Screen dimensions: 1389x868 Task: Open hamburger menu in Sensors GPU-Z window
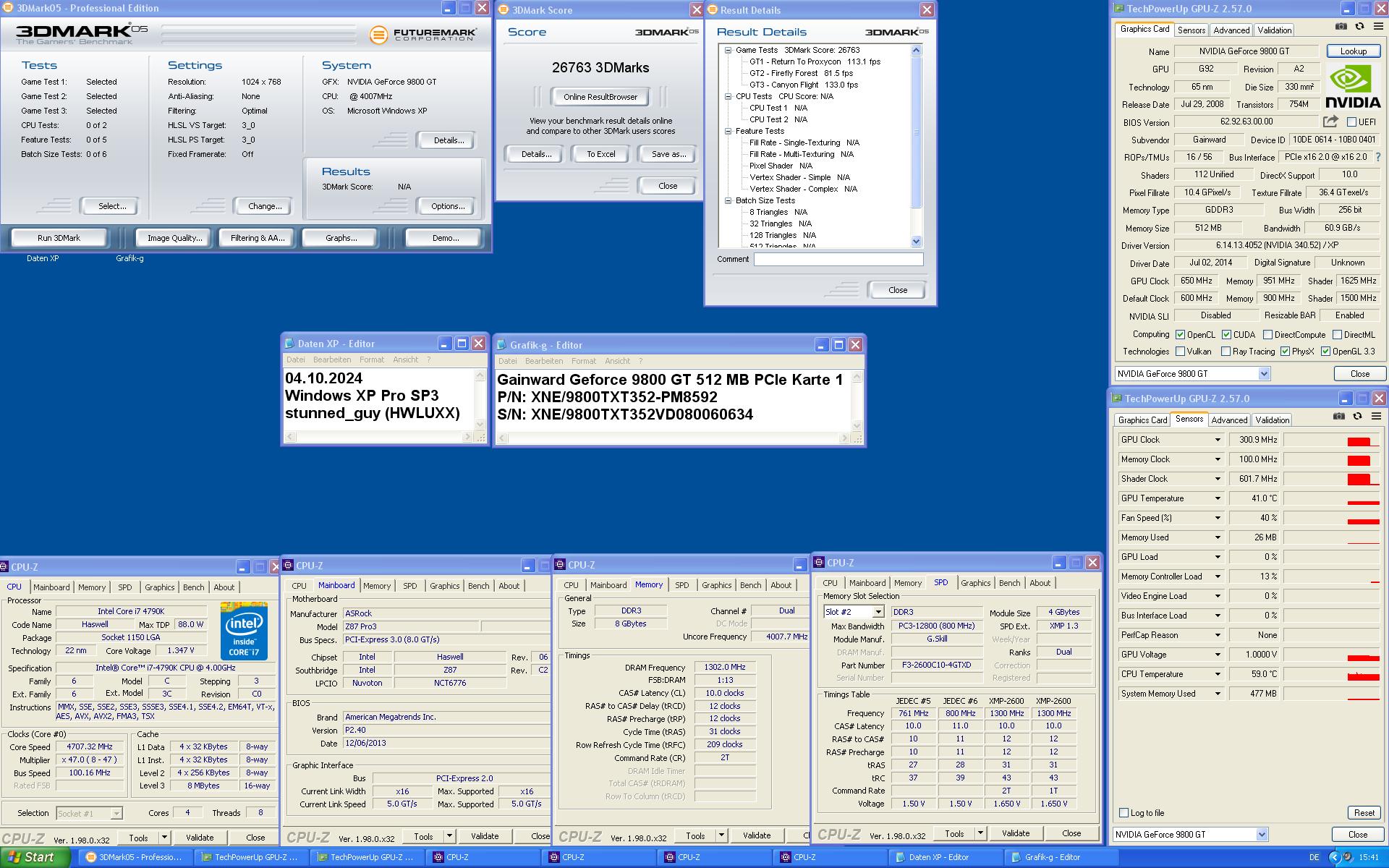pyautogui.click(x=1376, y=416)
